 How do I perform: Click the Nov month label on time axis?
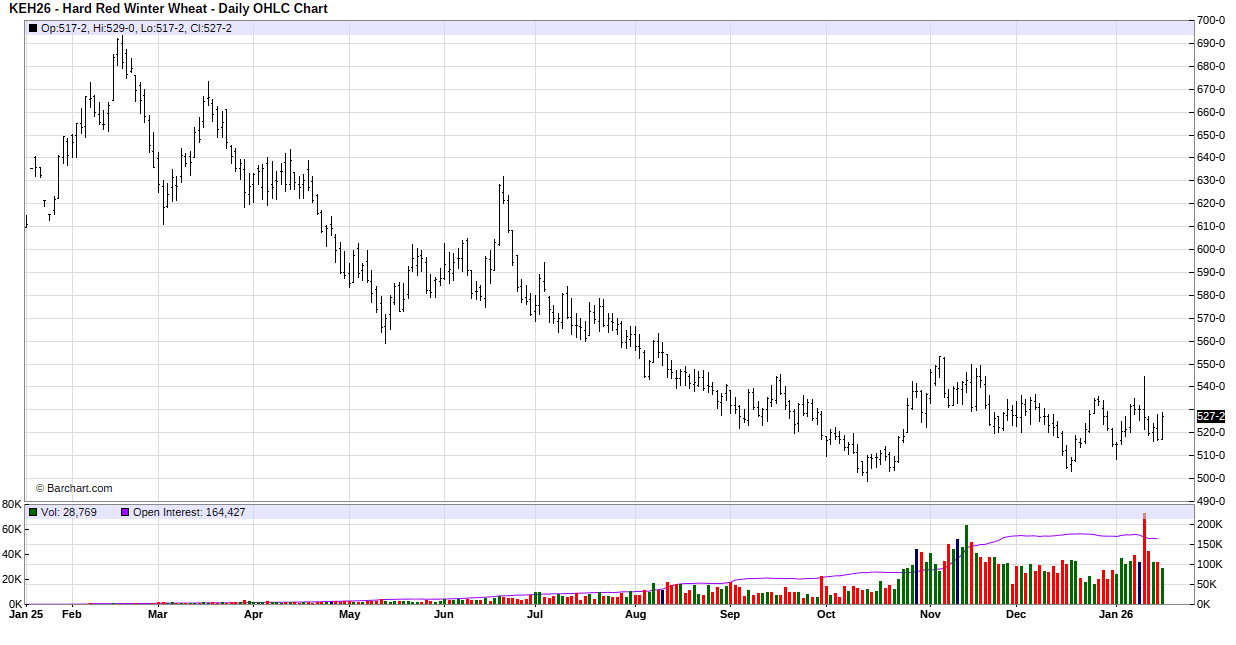click(930, 615)
